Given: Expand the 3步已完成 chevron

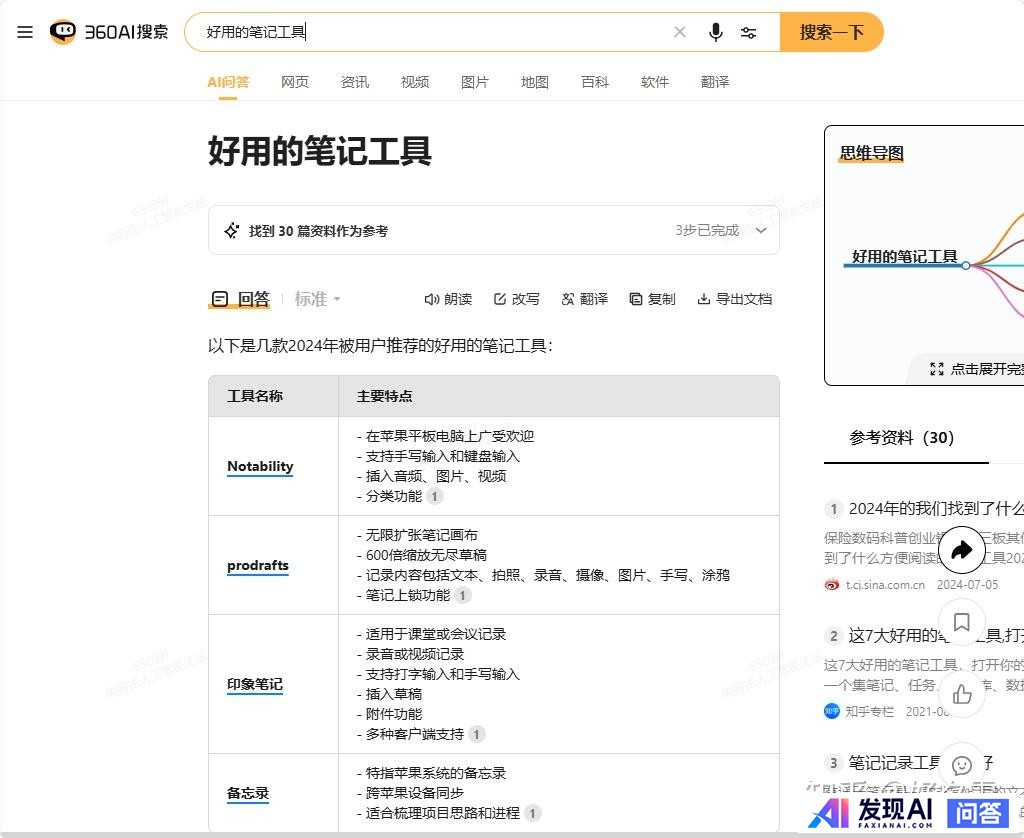Looking at the screenshot, I should [761, 231].
